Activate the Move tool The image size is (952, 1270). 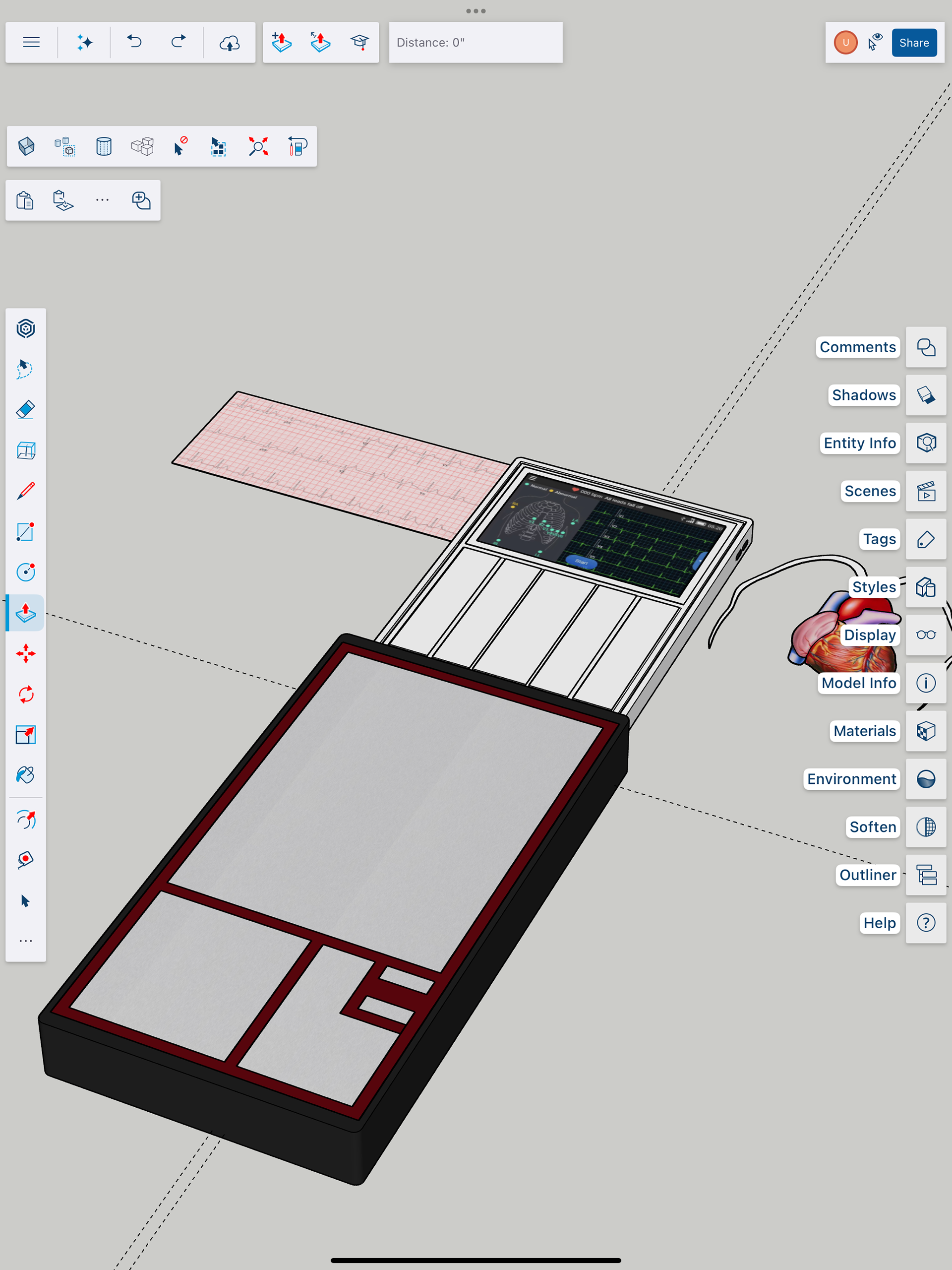tap(25, 653)
